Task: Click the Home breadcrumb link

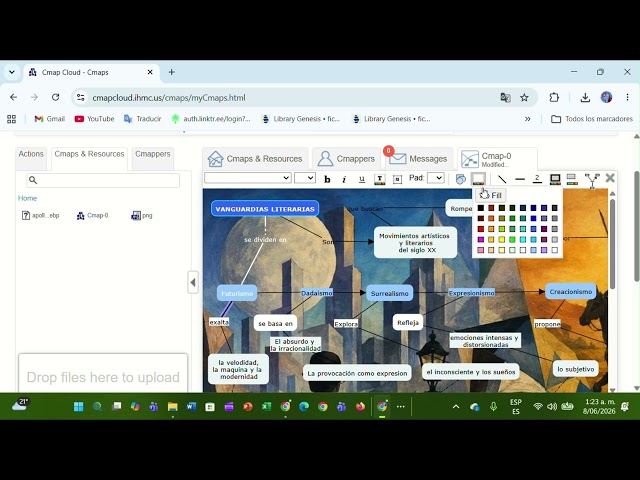Action: pos(27,198)
